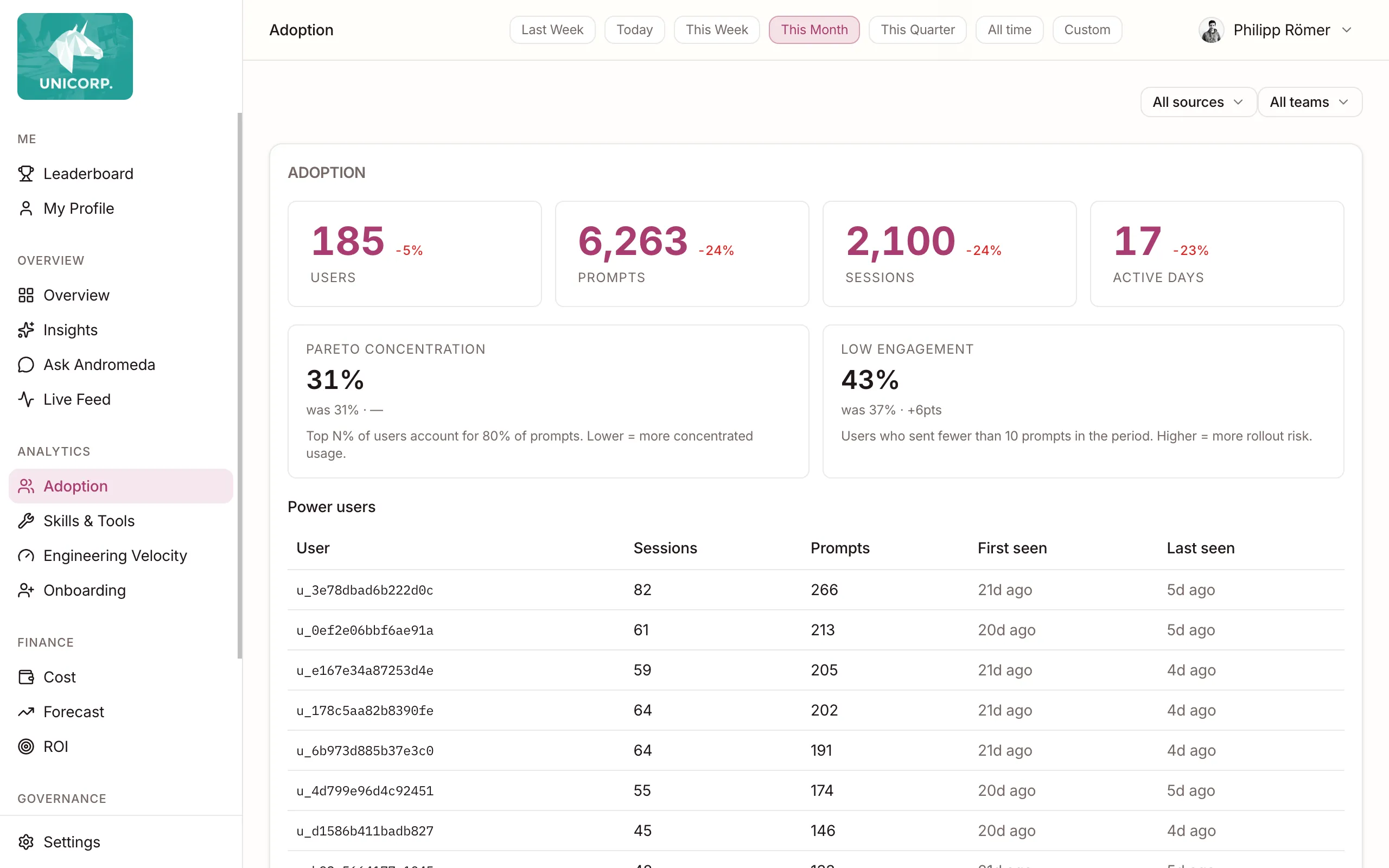
Task: Open the Settings page
Action: click(x=120, y=842)
